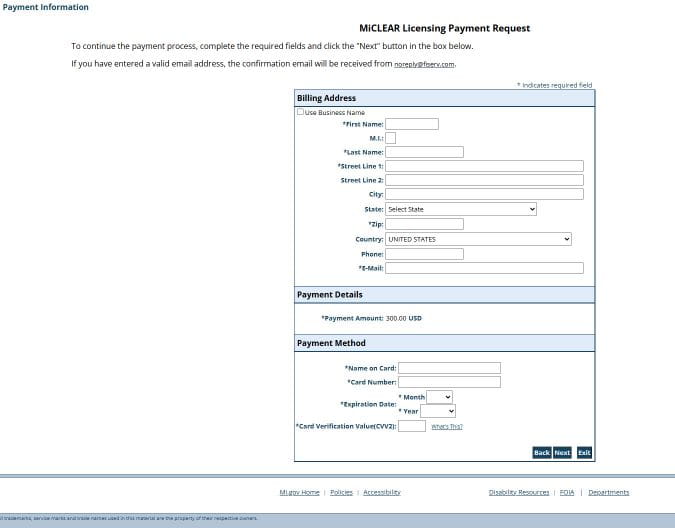Open the expiration Year dropdown
Screen dimensions: 675x528
point(438,411)
